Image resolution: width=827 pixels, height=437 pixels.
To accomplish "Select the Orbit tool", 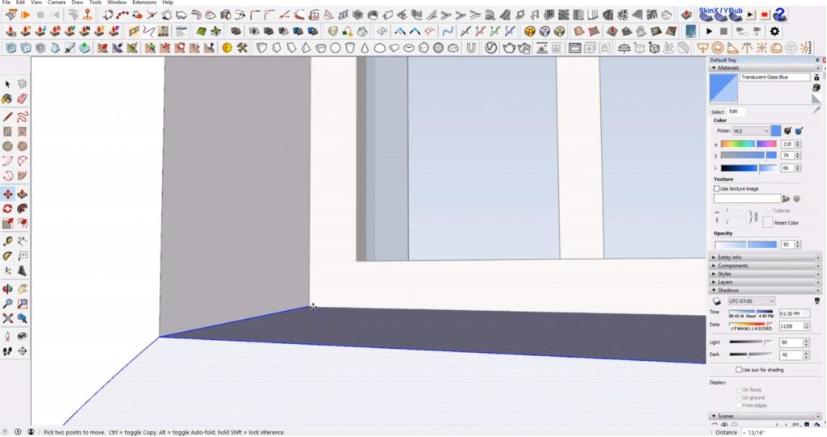I will [x=7, y=289].
